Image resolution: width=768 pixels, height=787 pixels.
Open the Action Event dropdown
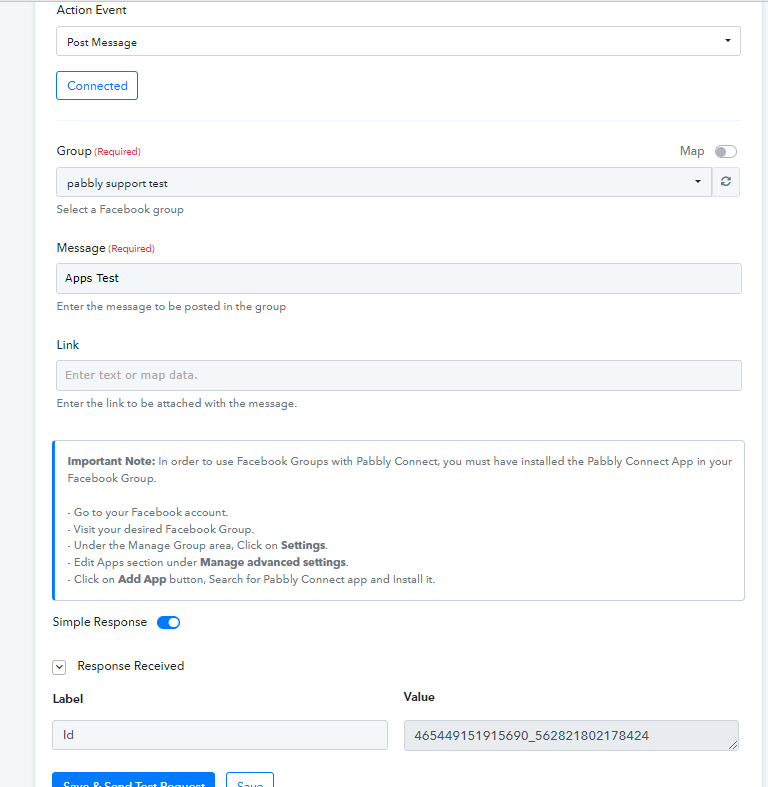tap(398, 41)
